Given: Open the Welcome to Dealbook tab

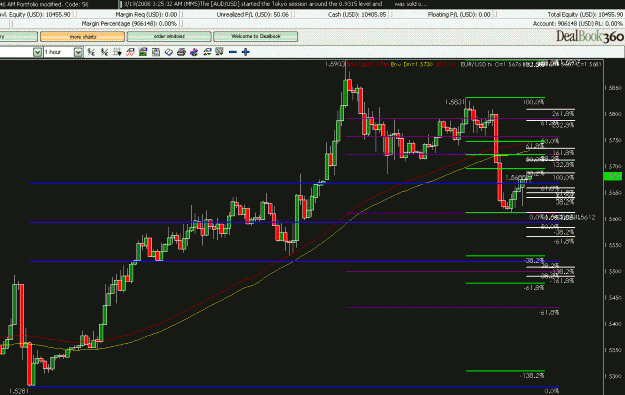Looking at the screenshot, I should [256, 37].
